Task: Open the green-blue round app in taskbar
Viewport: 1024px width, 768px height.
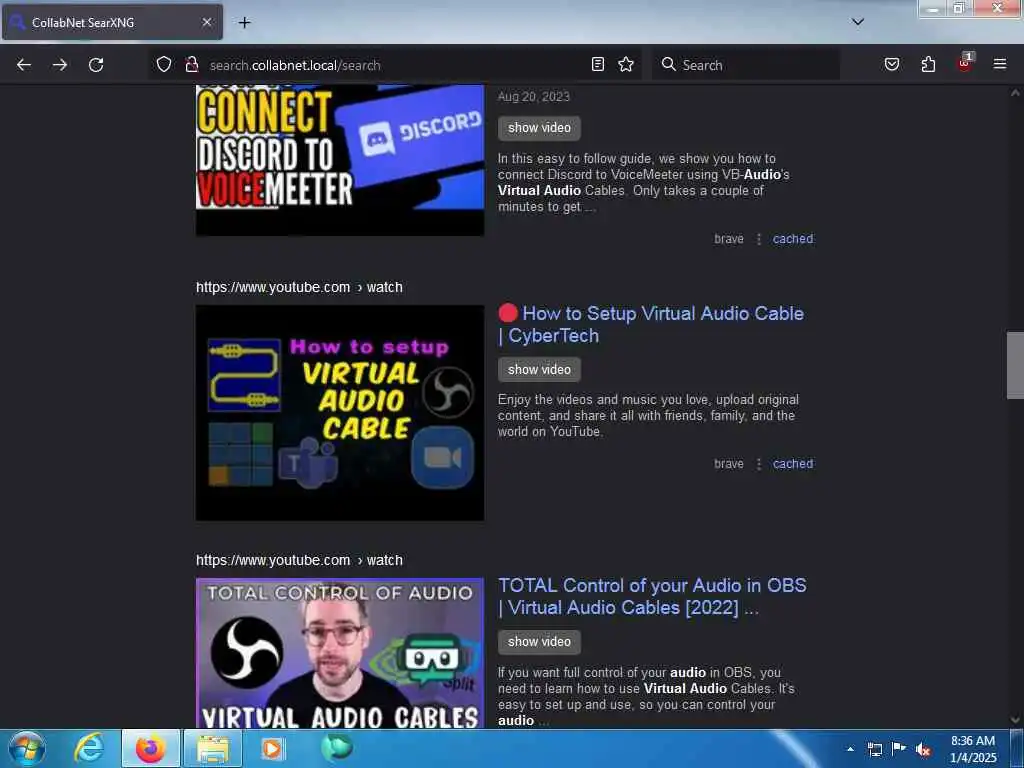Action: [336, 747]
